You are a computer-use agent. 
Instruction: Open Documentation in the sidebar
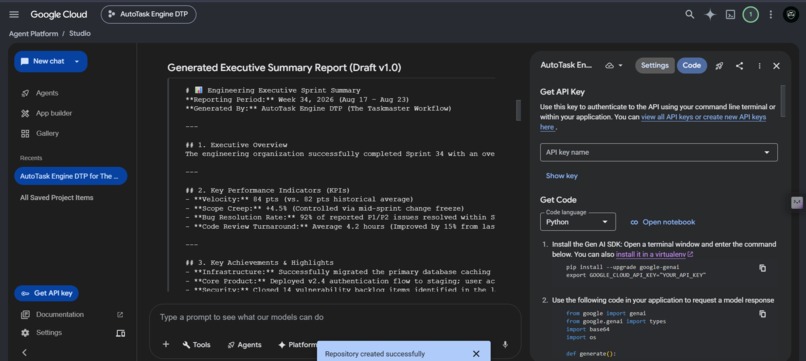[x=60, y=314]
